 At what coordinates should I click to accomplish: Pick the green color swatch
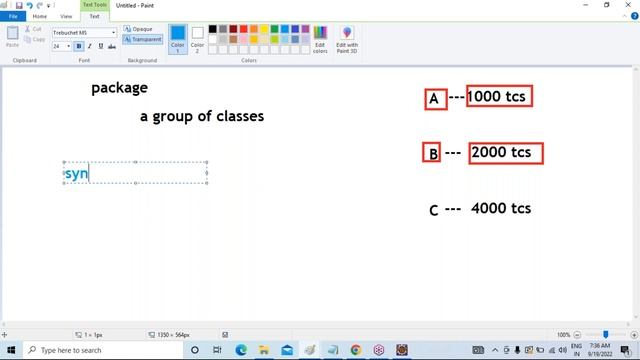[274, 29]
